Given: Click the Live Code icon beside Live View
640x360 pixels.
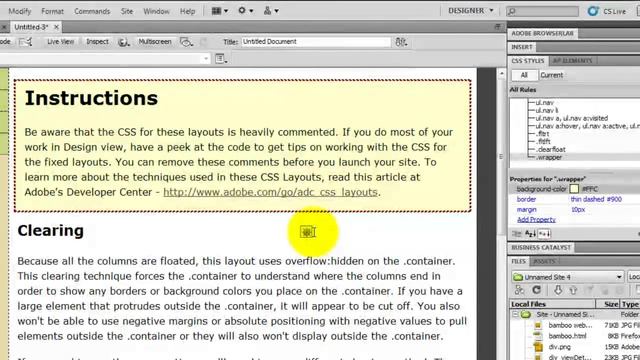Looking at the screenshot, I should [x=25, y=42].
